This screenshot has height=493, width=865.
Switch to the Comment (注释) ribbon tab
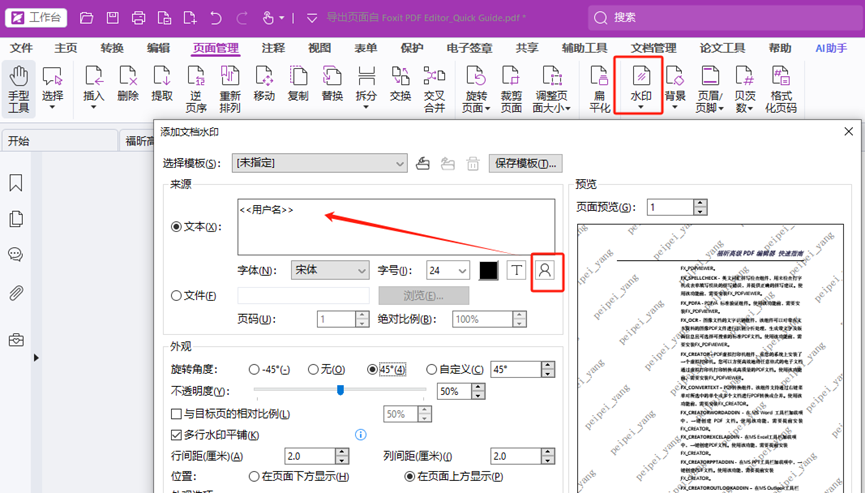click(x=273, y=48)
